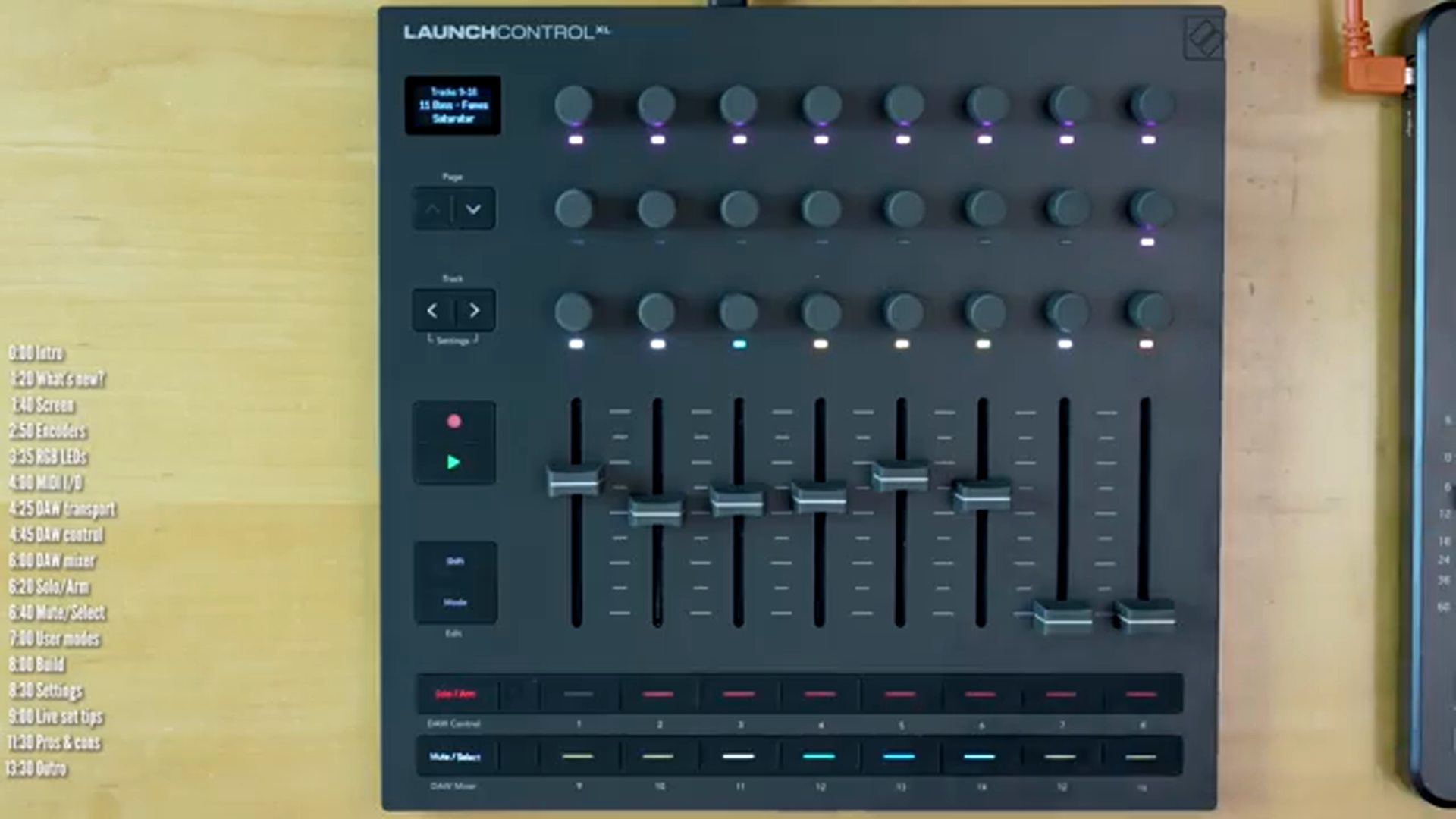The width and height of the screenshot is (1456, 819).
Task: Click the Track right arrow button
Action: [x=475, y=311]
